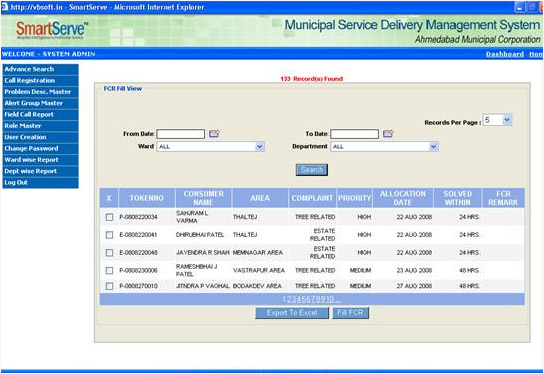Image resolution: width=544 pixels, height=374 pixels.
Task: Tick checkbox for token P-0808230006
Action: [109, 270]
